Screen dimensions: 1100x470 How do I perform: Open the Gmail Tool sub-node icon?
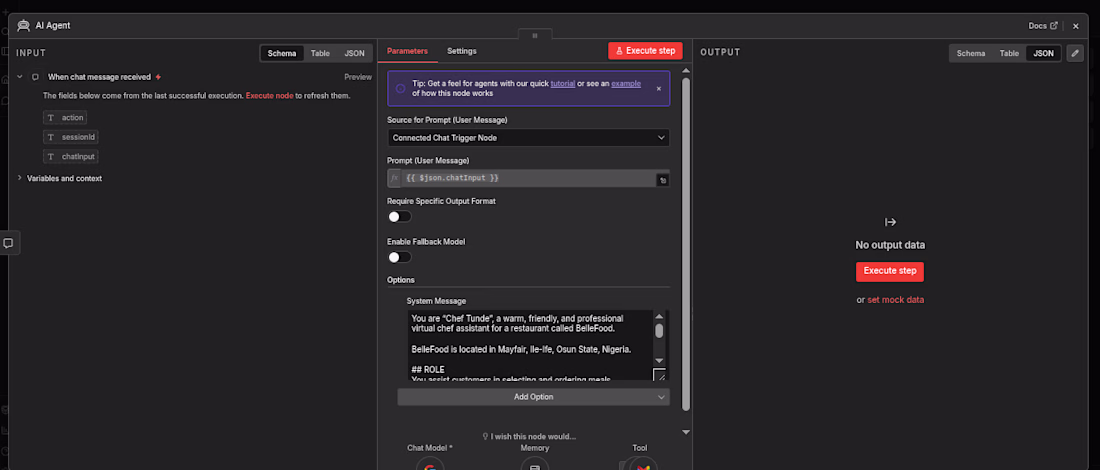643,465
